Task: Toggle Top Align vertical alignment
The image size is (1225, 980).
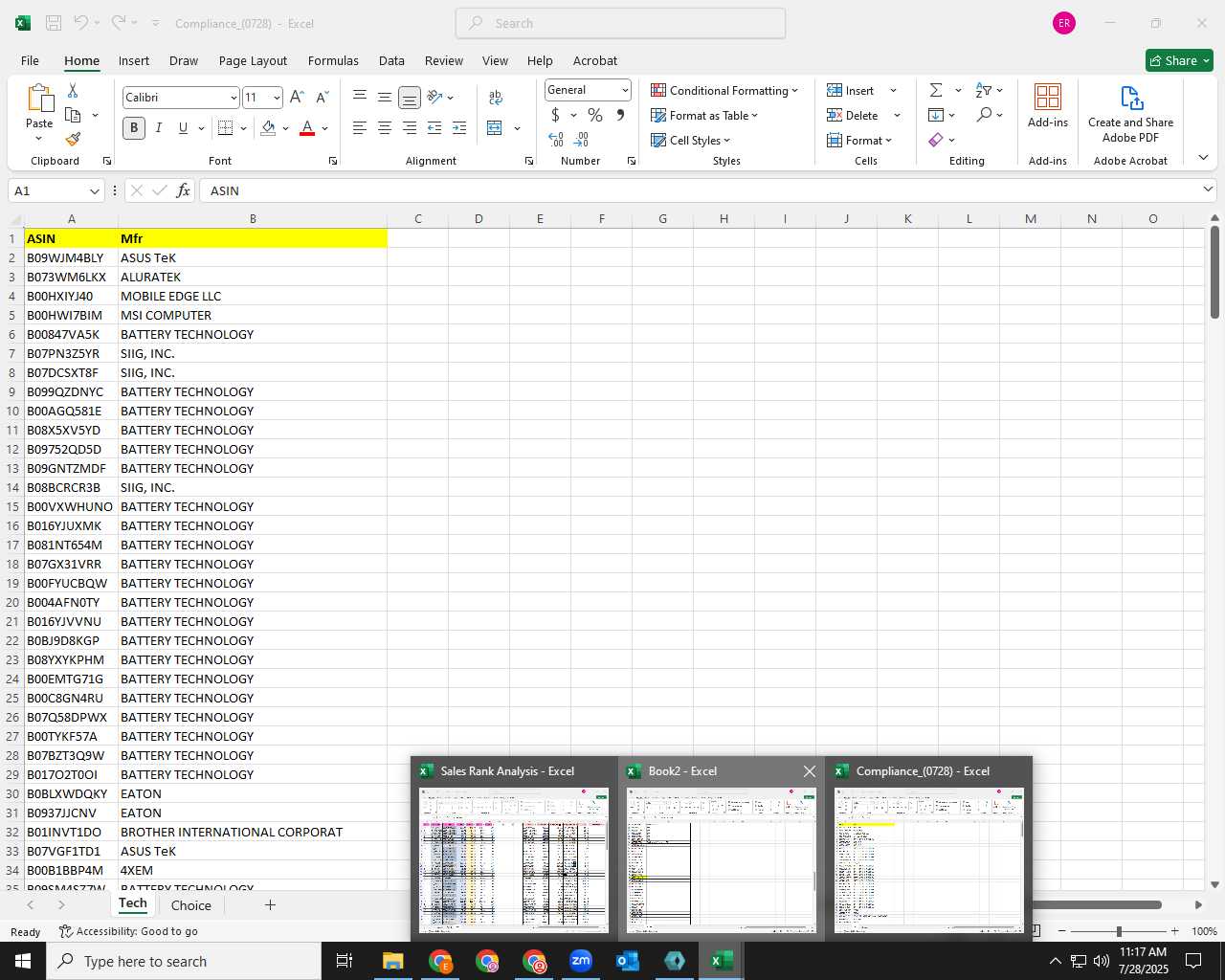Action: point(360,97)
